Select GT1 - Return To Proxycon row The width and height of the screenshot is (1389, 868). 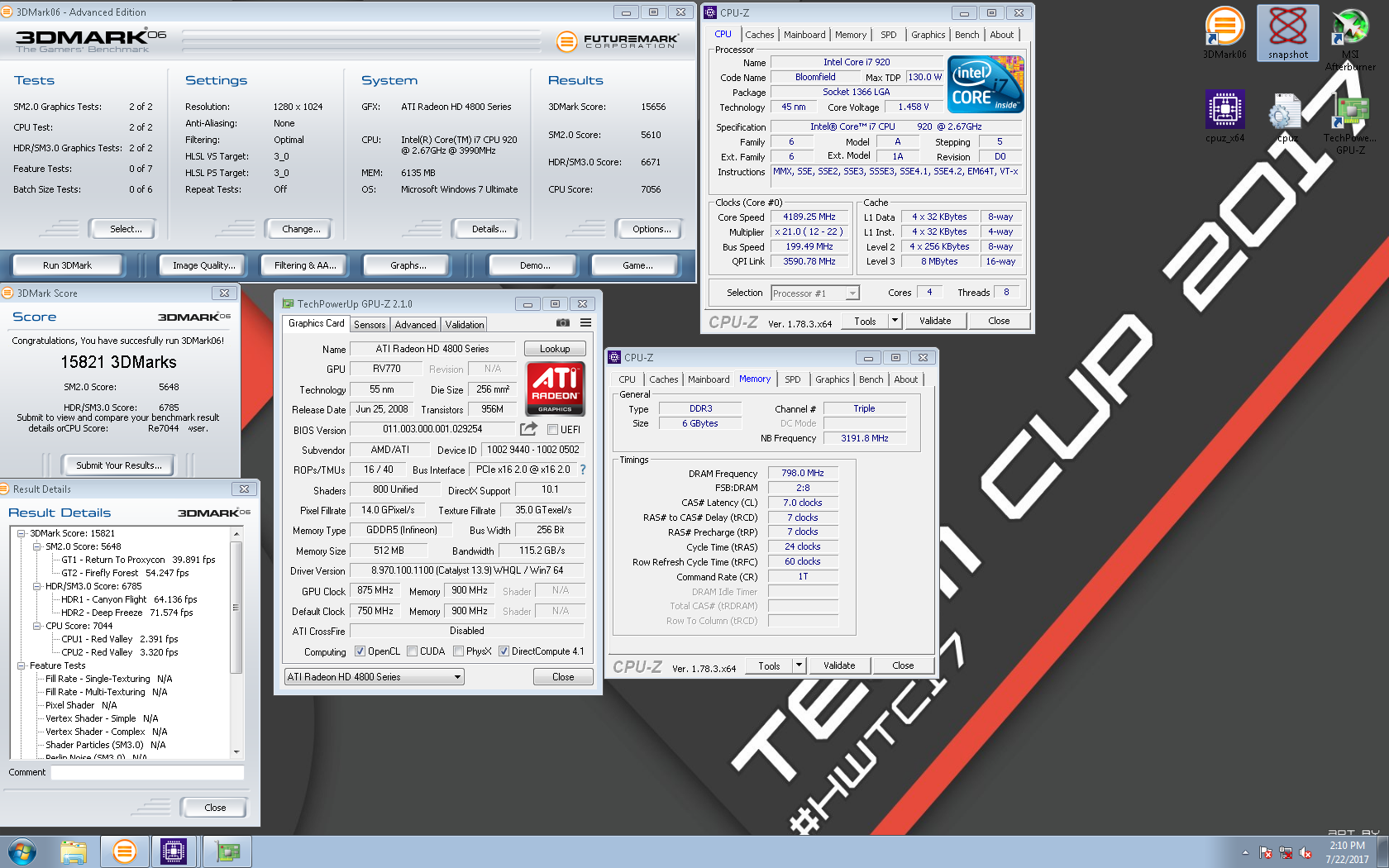[x=138, y=560]
